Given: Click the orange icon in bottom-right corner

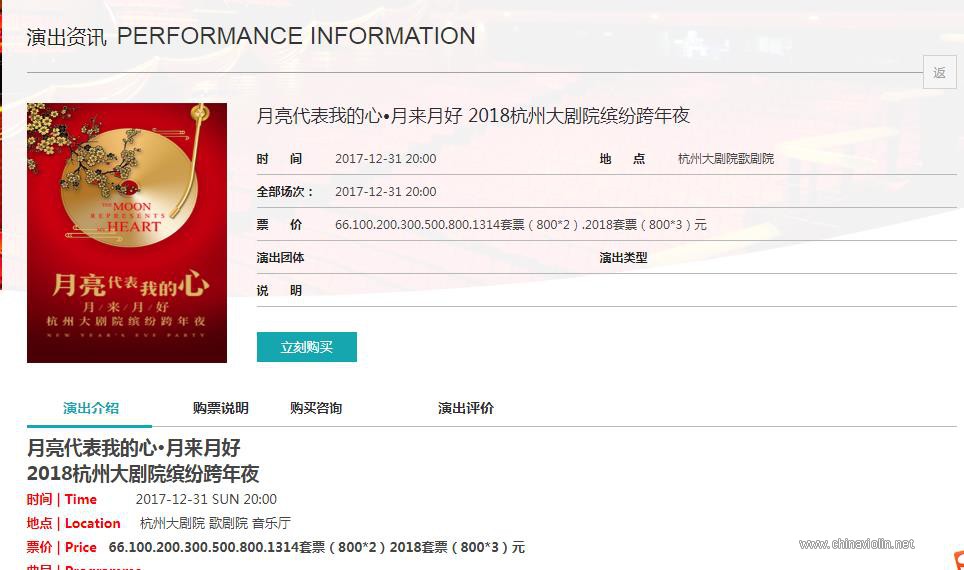Looking at the screenshot, I should pos(958,561).
